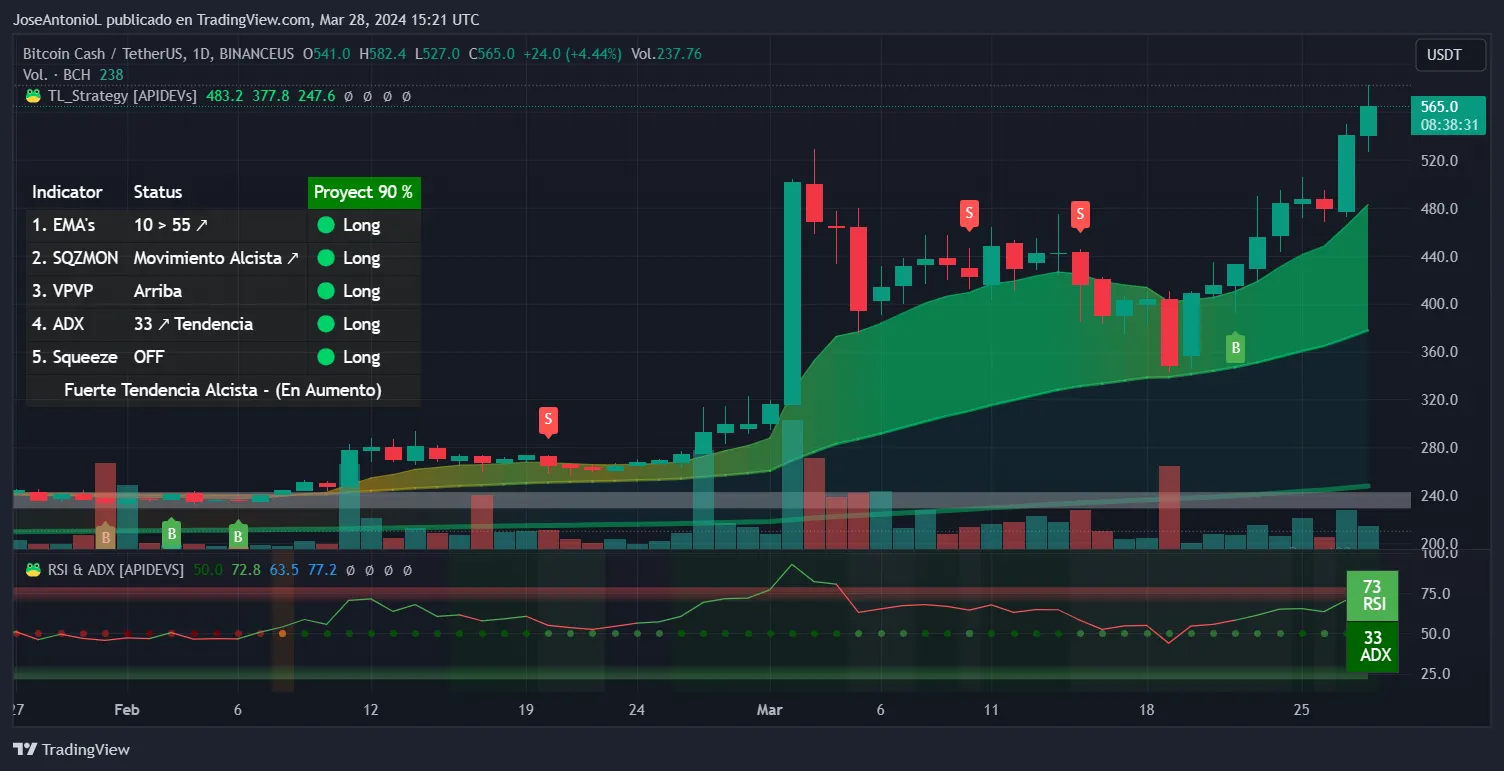The height and width of the screenshot is (771, 1504).
Task: Click the dark green 33 ADX value label
Action: (x=1372, y=647)
